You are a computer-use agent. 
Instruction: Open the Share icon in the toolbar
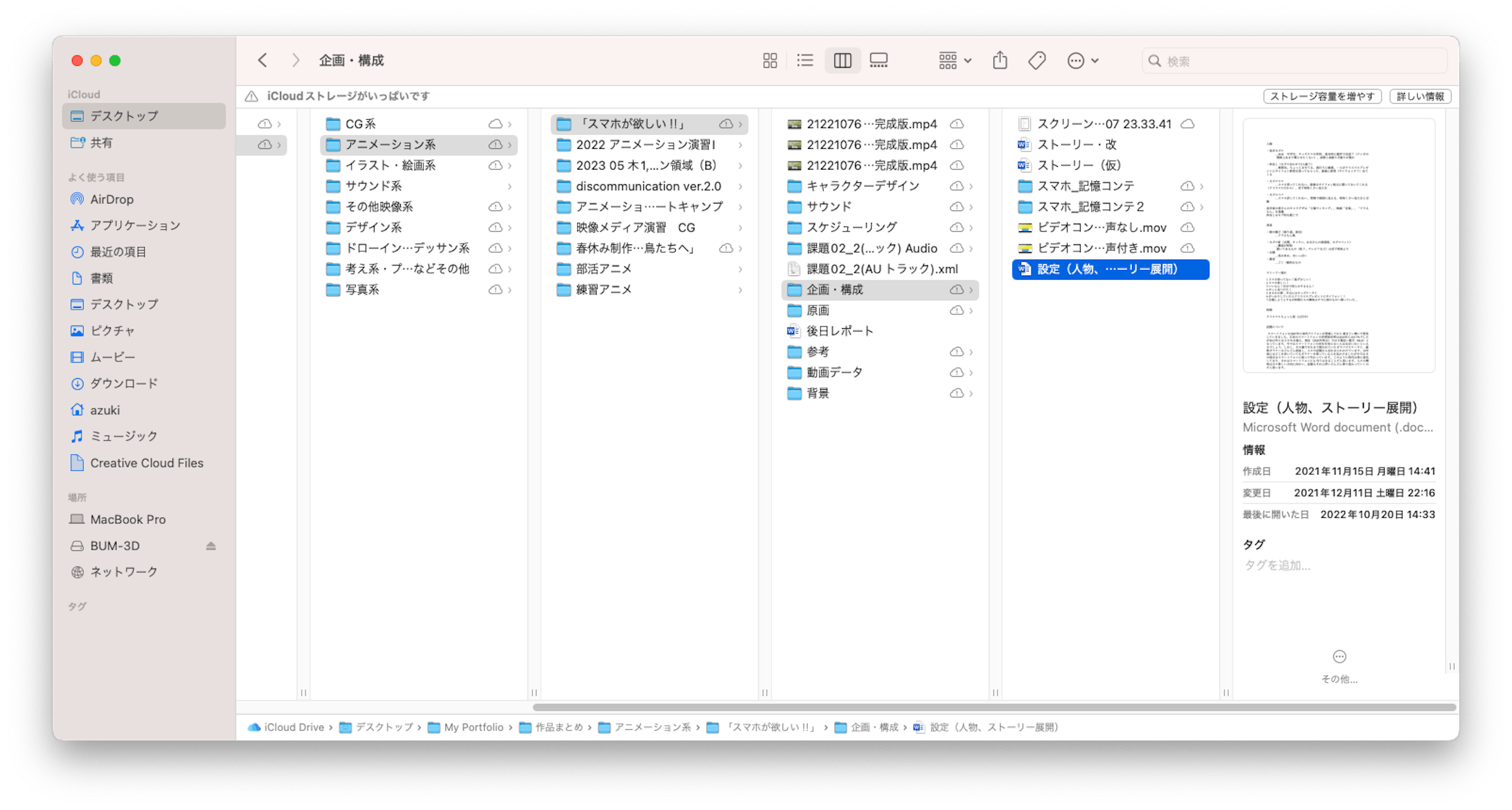coord(999,60)
